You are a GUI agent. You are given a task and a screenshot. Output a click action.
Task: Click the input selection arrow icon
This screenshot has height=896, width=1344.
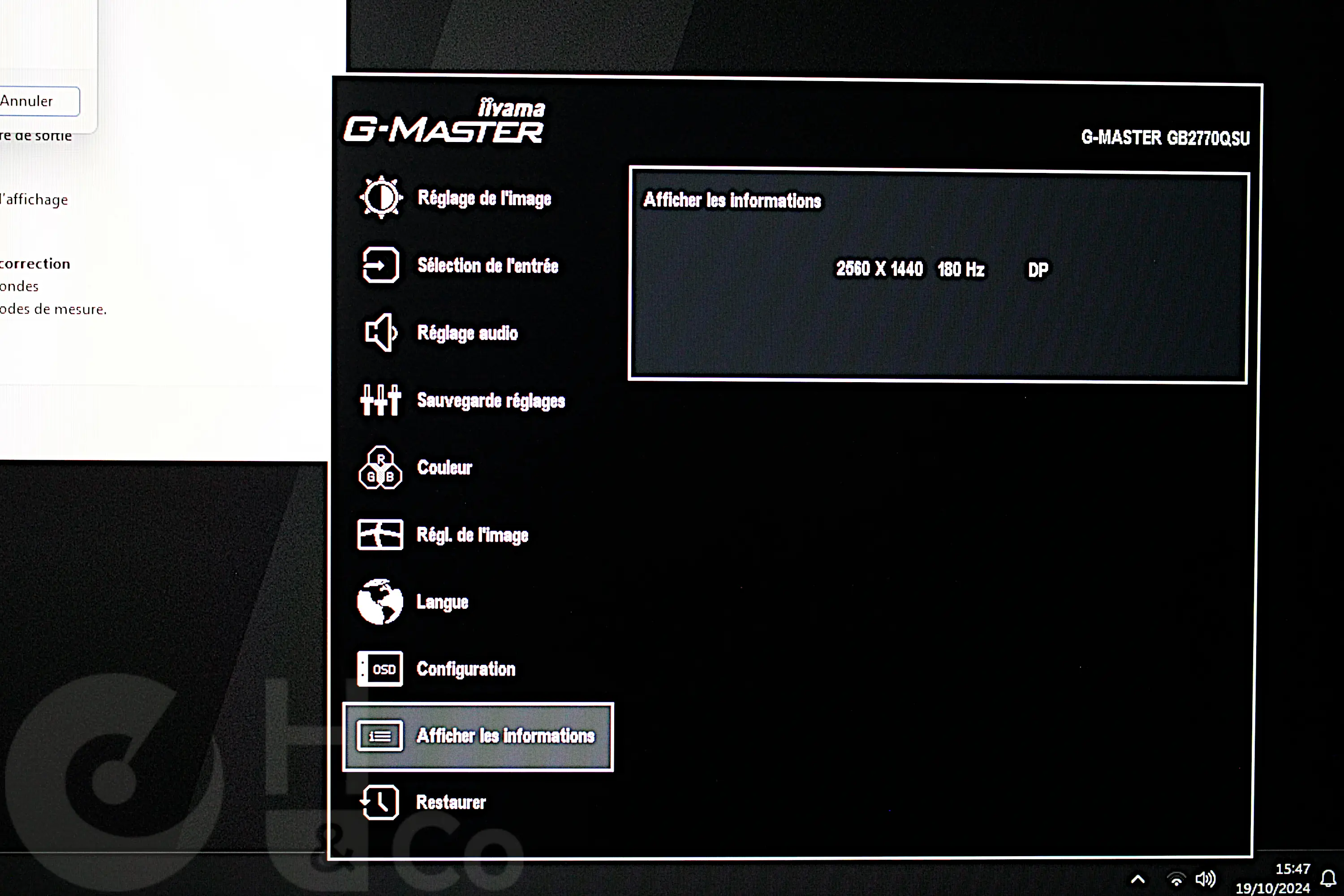point(380,265)
